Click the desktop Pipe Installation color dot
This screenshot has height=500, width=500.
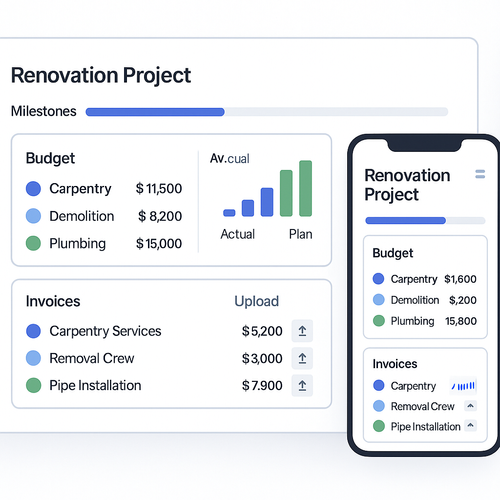tap(33, 385)
